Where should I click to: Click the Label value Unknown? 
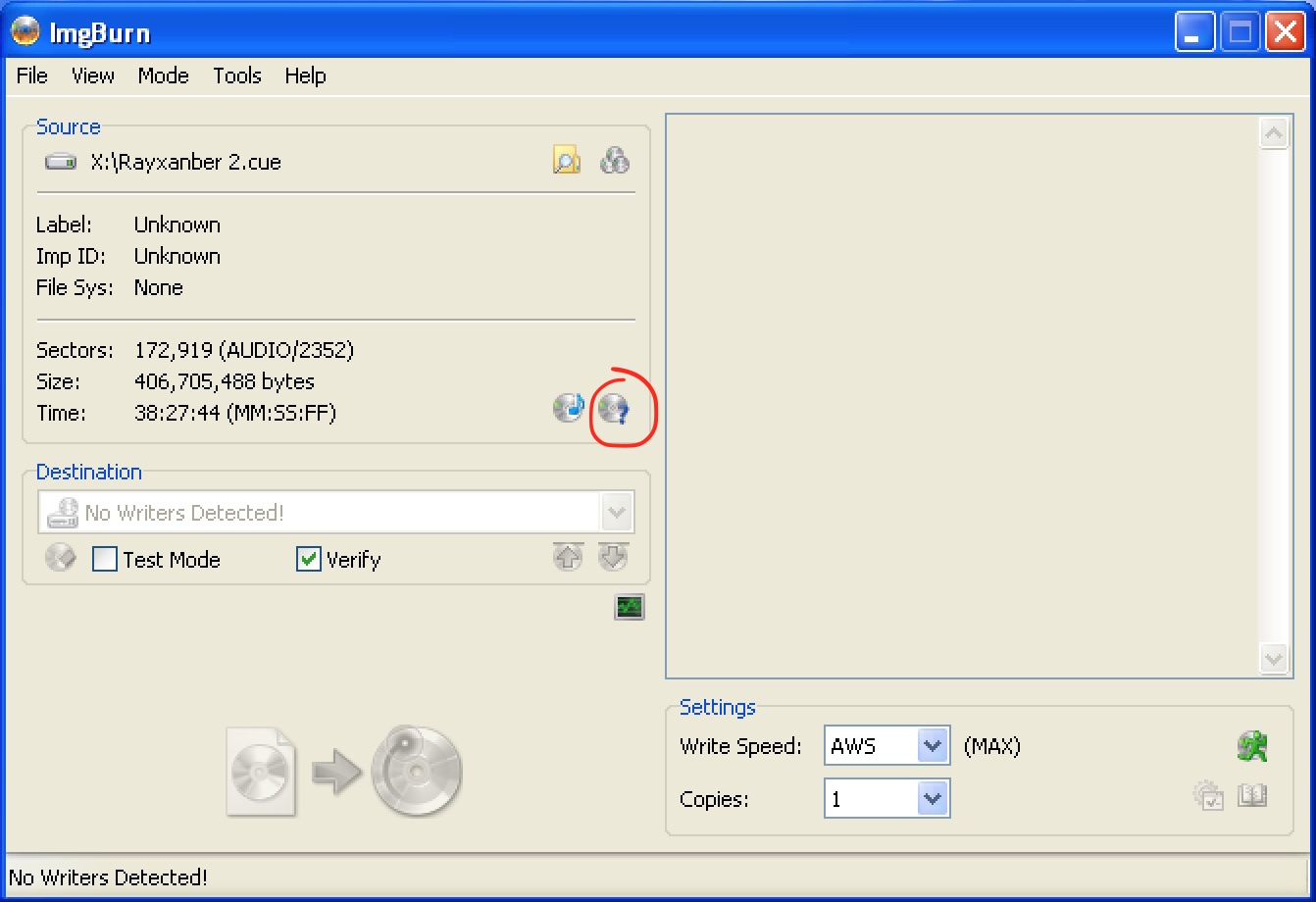177,225
